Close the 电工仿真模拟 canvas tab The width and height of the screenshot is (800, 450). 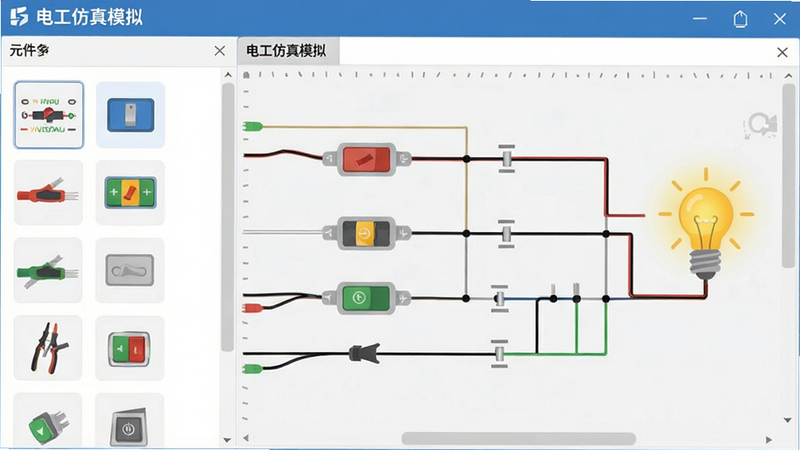click(x=782, y=52)
